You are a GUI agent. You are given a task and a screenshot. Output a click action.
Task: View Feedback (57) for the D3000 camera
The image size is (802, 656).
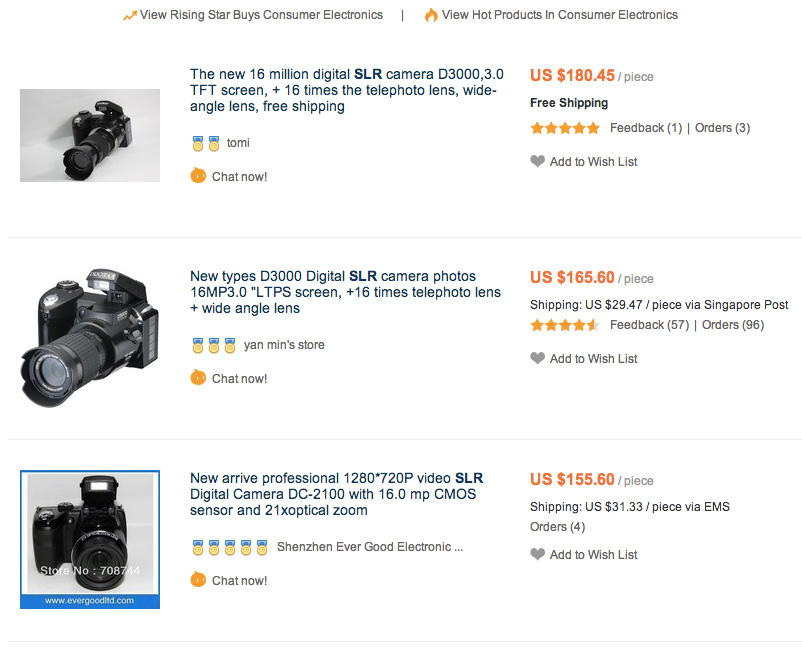click(x=645, y=325)
